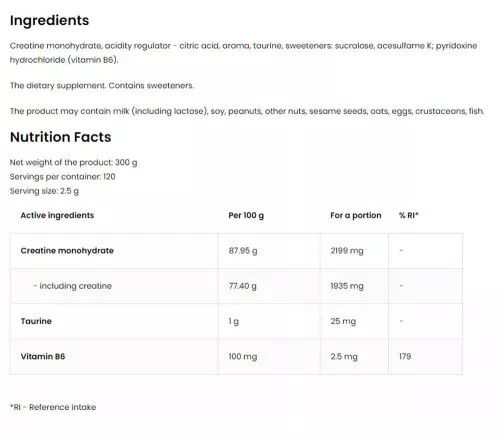Click the Nutrition Facts heading
The height and width of the screenshot is (439, 500).
click(x=60, y=137)
